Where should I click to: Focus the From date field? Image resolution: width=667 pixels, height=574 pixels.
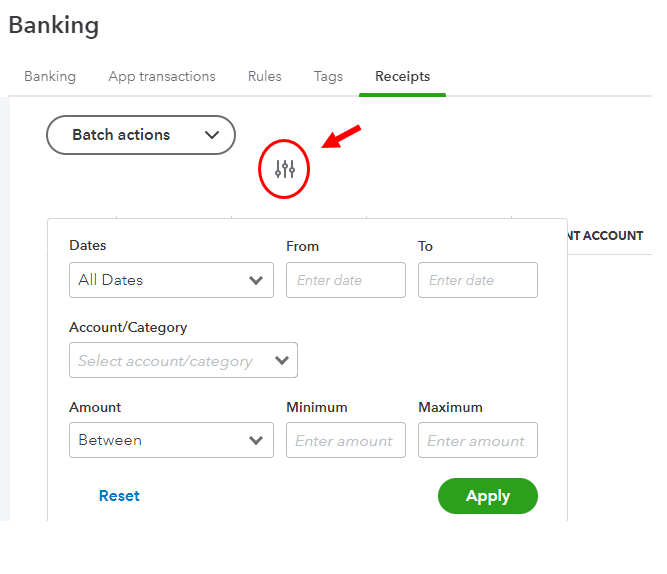(345, 280)
